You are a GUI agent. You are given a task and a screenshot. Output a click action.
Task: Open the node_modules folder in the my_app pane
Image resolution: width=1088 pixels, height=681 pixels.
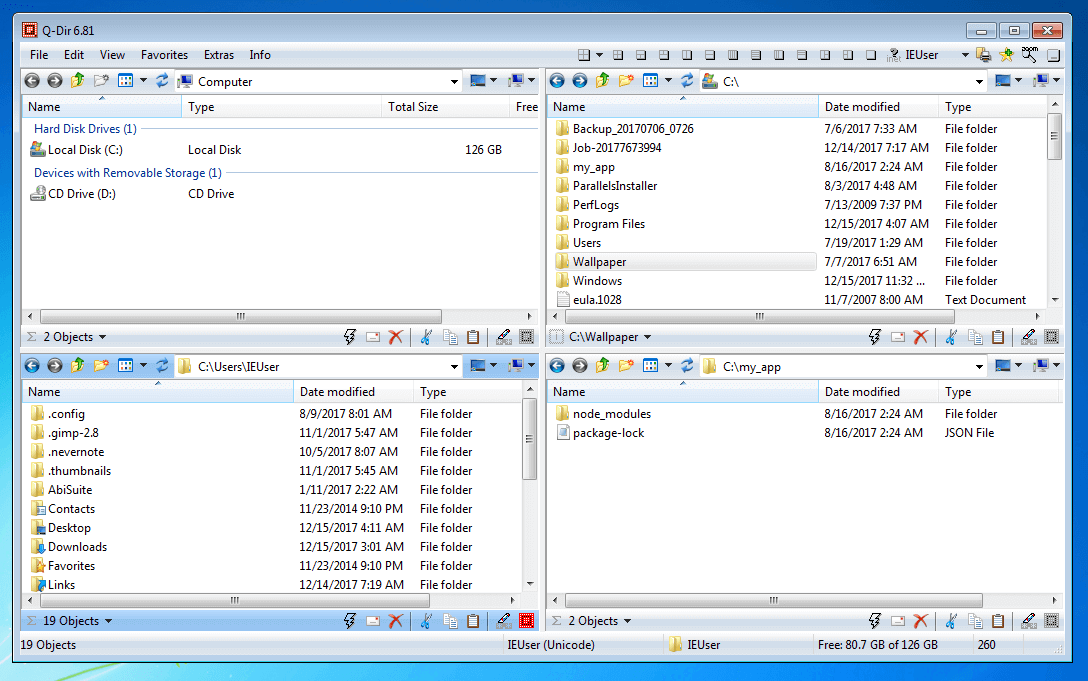point(613,413)
